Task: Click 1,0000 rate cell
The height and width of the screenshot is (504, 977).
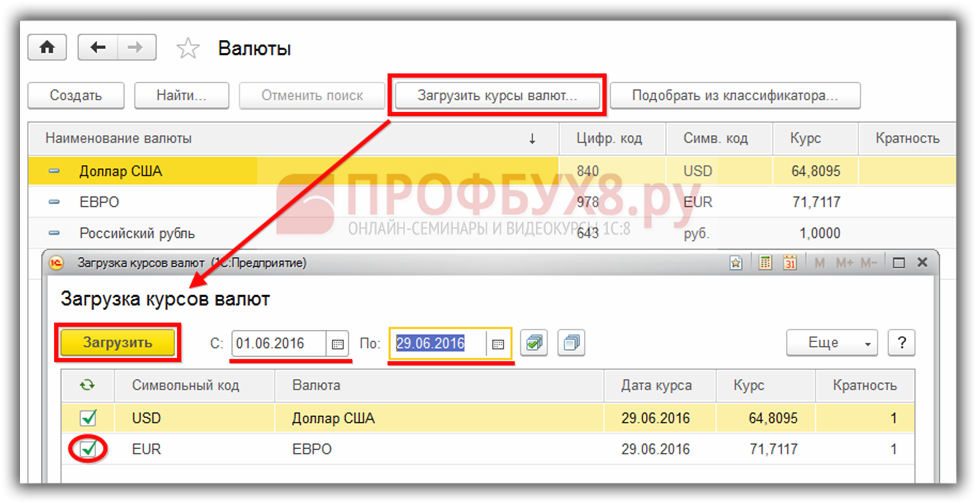Action: tap(816, 233)
